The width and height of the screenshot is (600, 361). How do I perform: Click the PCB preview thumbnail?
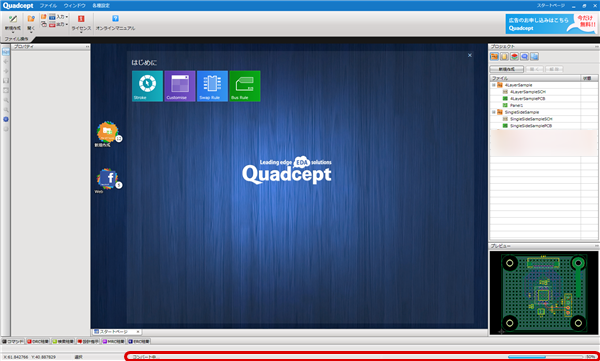pyautogui.click(x=544, y=293)
